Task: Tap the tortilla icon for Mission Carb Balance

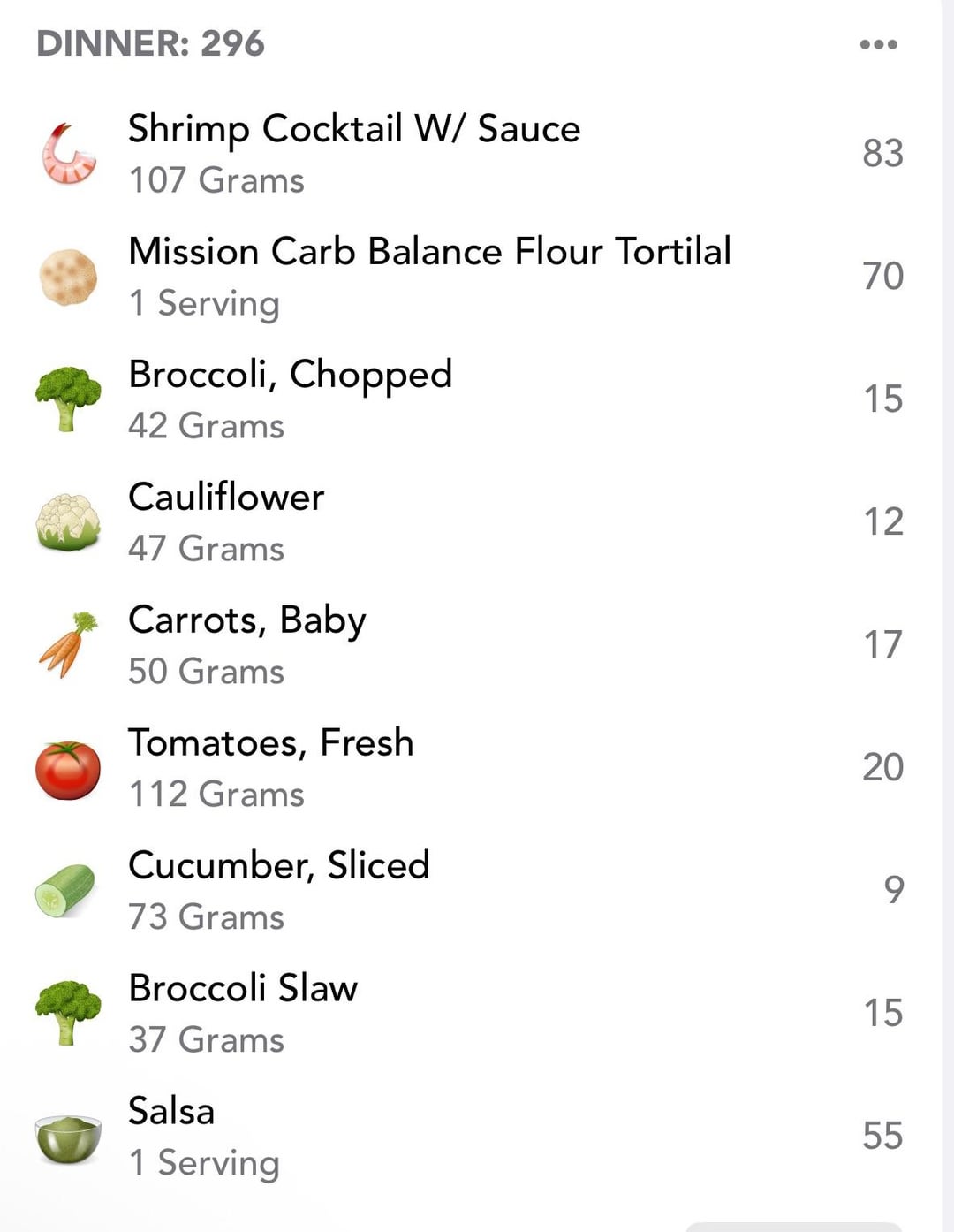Action: 68,277
